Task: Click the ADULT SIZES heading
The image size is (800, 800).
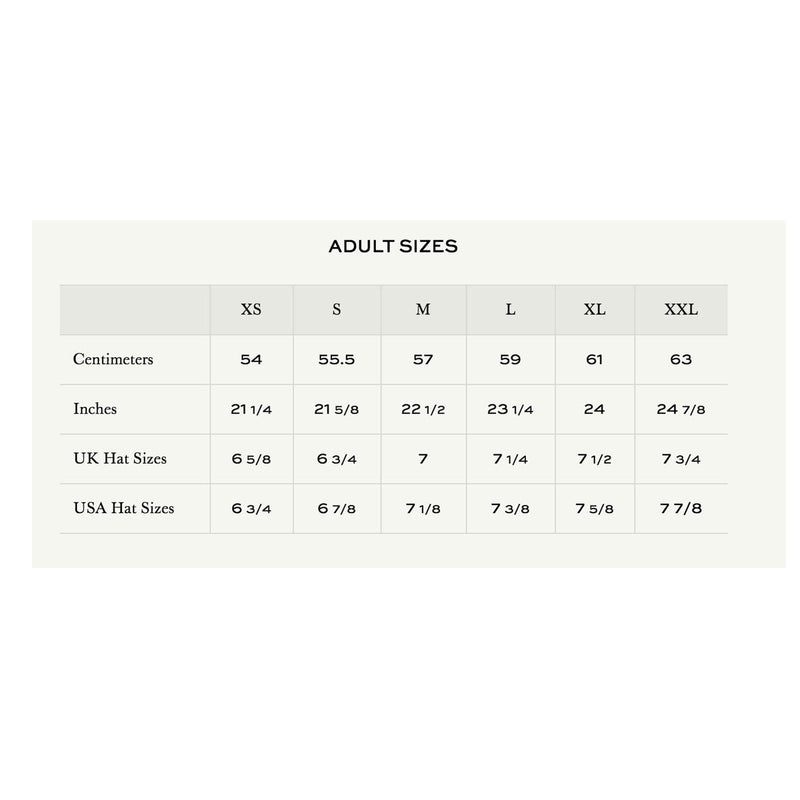Action: coord(393,246)
